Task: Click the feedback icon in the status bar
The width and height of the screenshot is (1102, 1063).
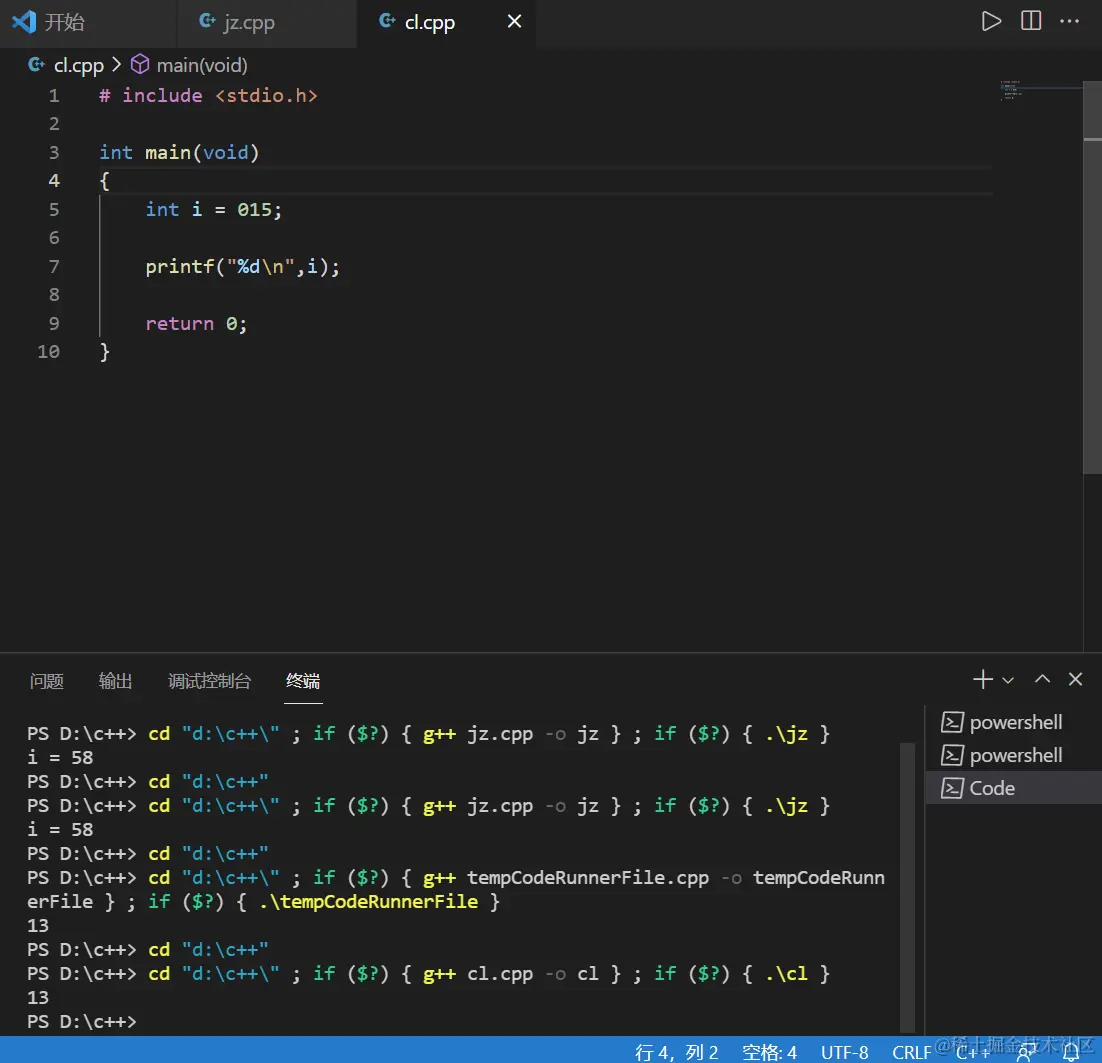Action: coord(1025,1052)
